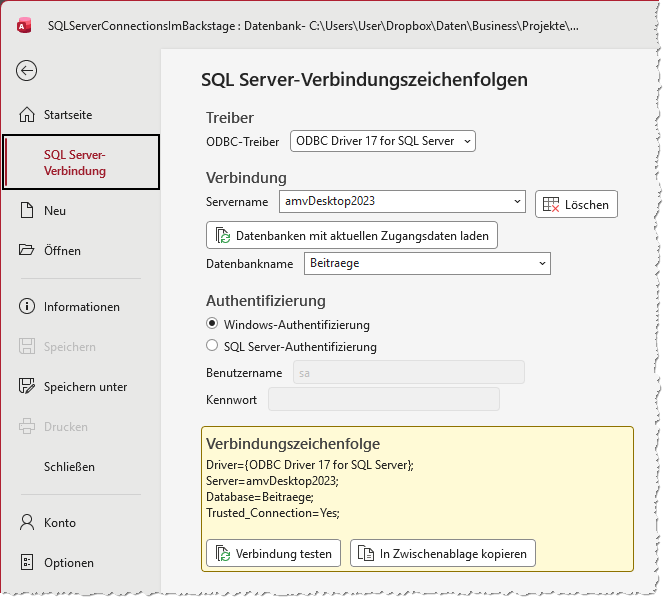Click the SQL Server-Verbindungszeichenfolgen page heading
The image size is (665, 602).
pos(364,80)
